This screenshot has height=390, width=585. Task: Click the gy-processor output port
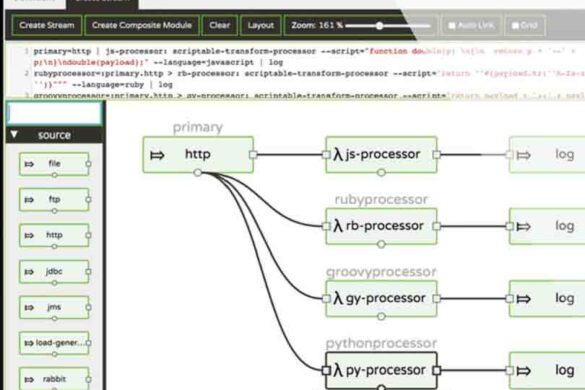tap(437, 299)
